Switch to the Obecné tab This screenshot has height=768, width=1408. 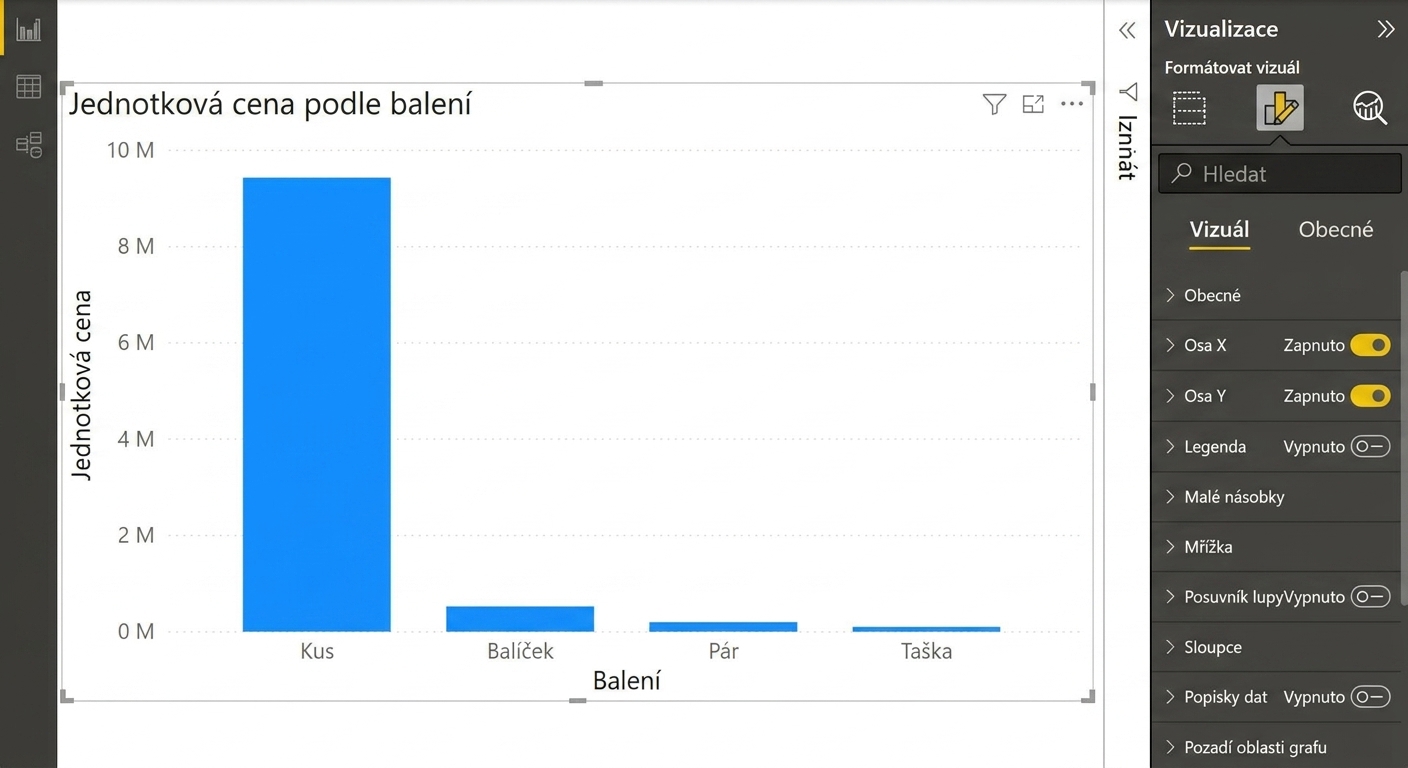click(x=1336, y=229)
